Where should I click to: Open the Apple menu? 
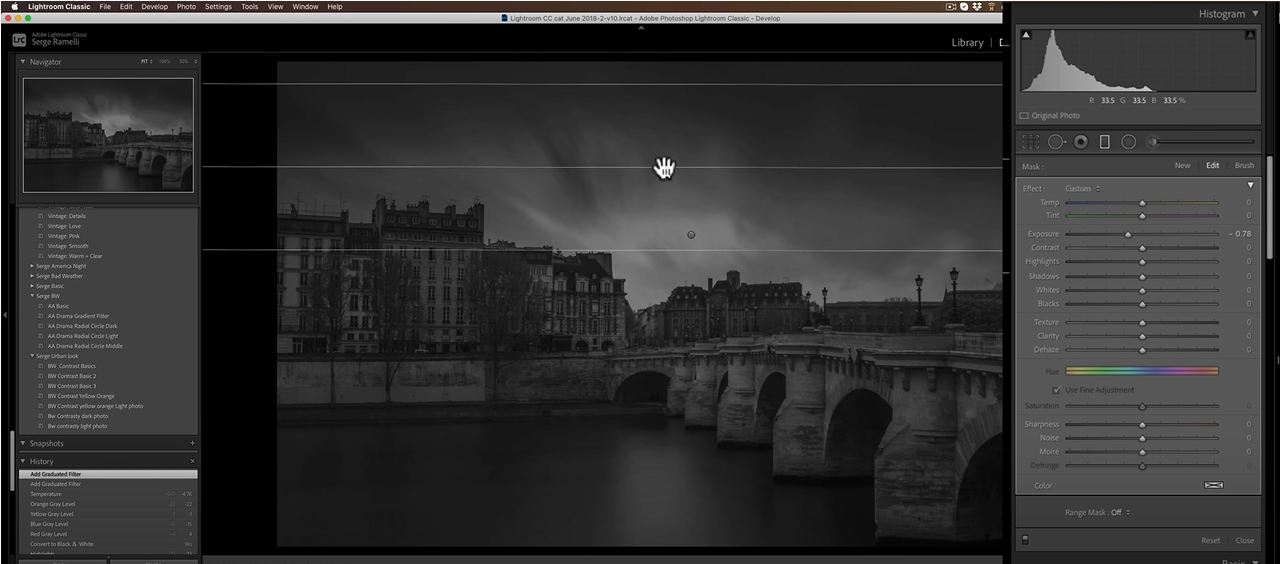click(14, 6)
